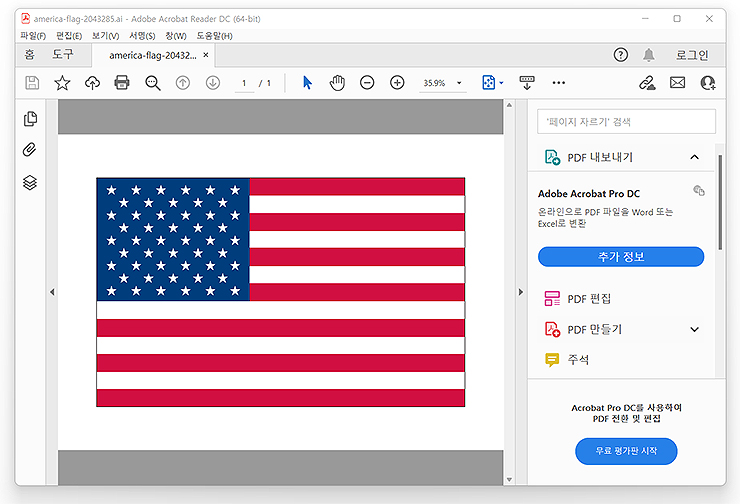The height and width of the screenshot is (504, 740).
Task: Open the Find text magnifier
Action: coord(153,83)
